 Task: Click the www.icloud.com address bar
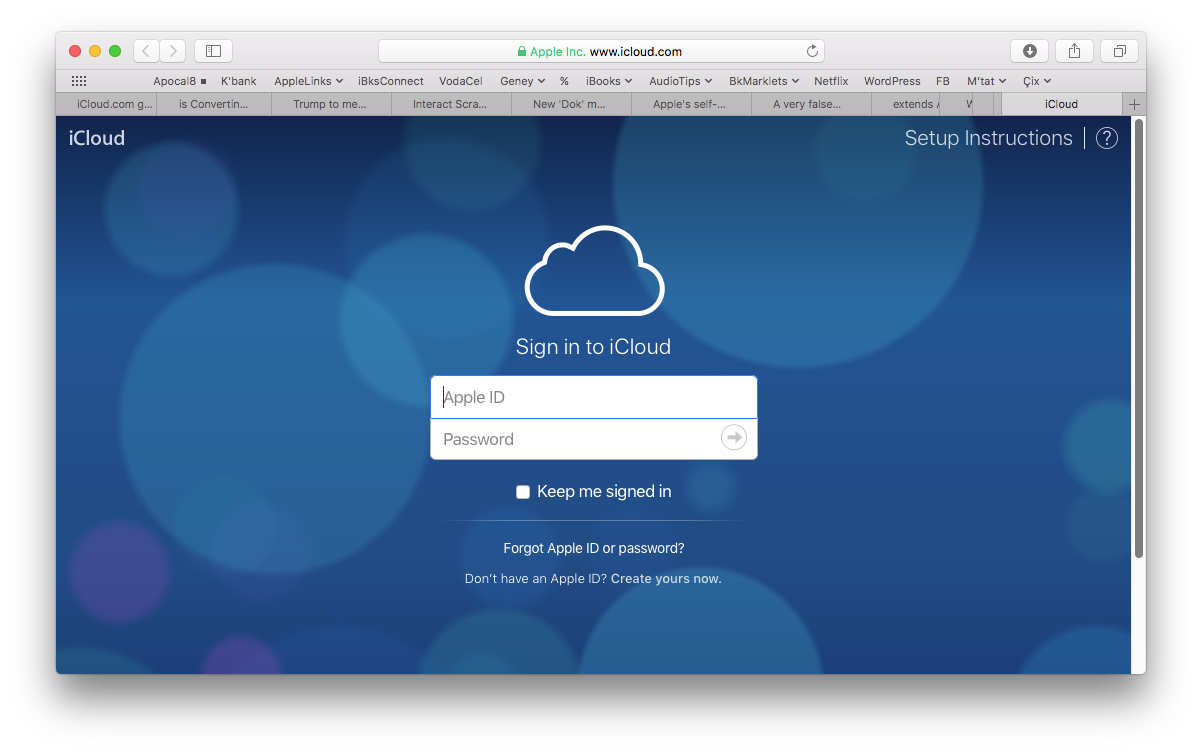(x=601, y=51)
